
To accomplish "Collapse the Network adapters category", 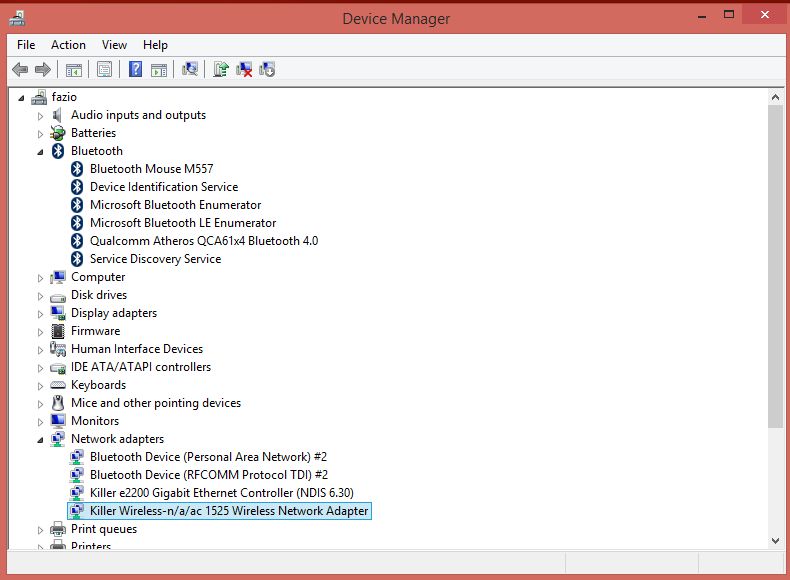I will [x=40, y=440].
